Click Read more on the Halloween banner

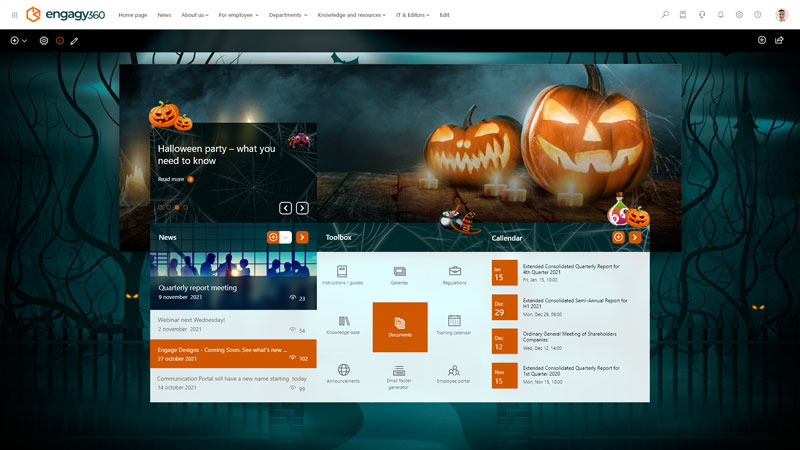175,179
